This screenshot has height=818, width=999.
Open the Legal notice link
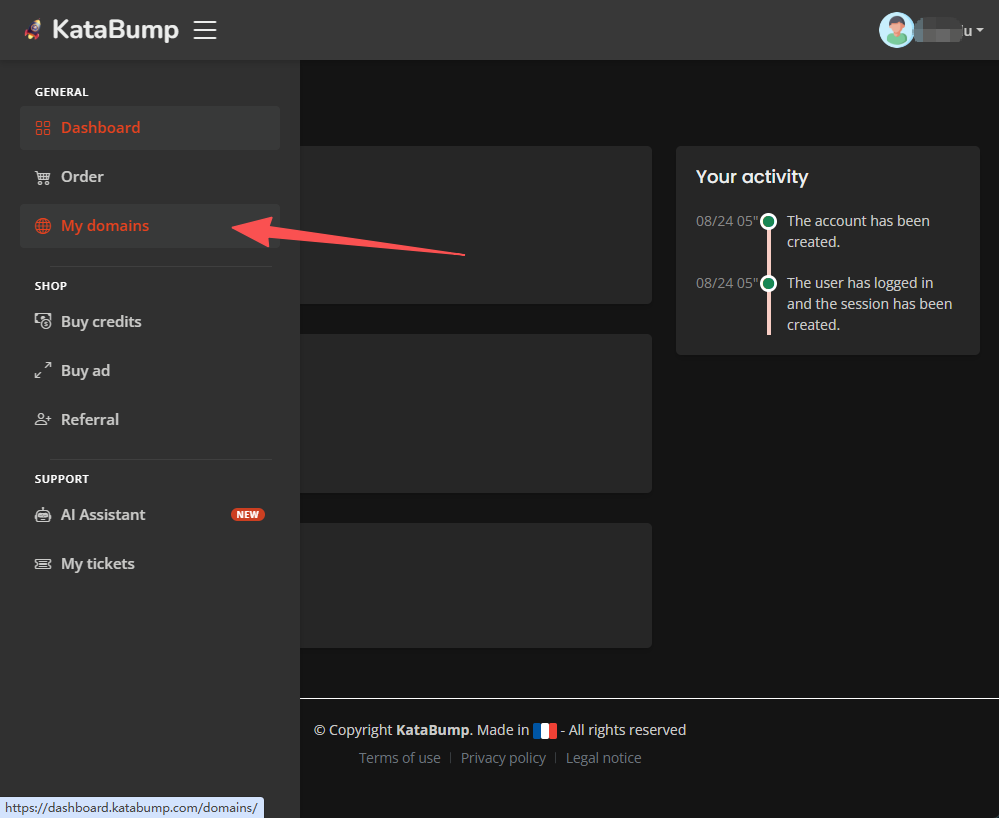tap(603, 758)
